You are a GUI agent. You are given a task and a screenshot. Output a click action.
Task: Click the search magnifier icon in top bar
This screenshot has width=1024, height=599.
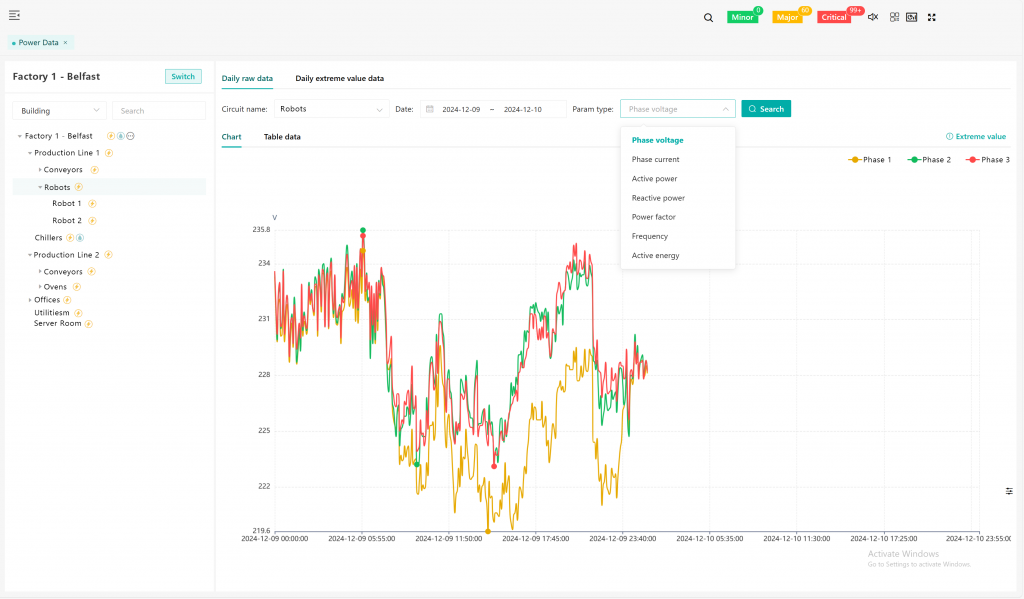tap(708, 17)
